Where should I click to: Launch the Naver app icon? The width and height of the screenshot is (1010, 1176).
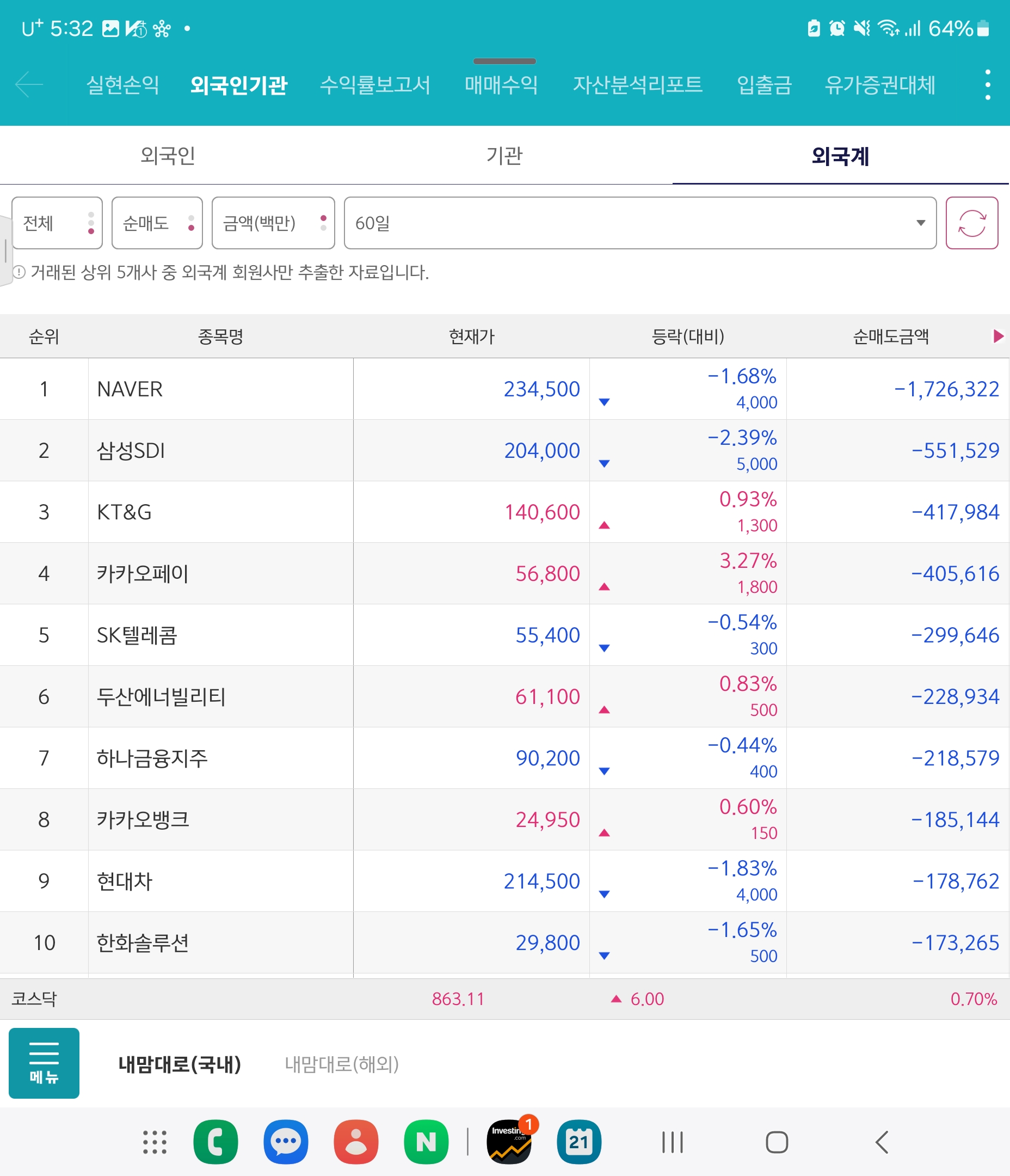[426, 1142]
